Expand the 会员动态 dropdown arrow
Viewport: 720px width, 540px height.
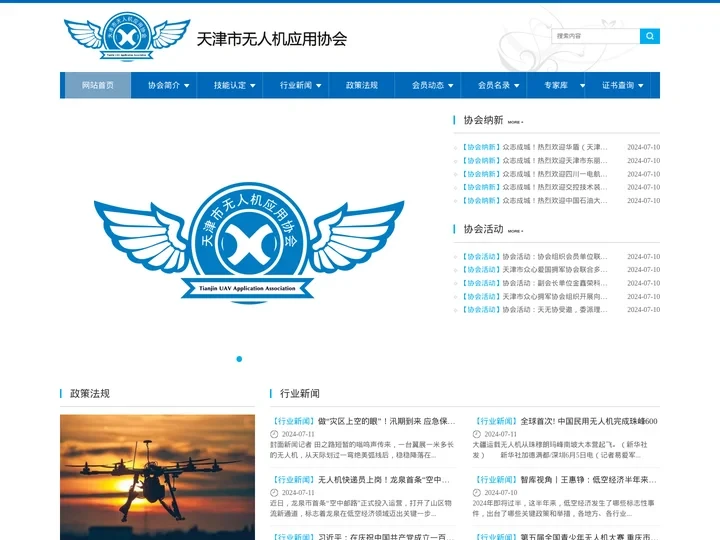tap(451, 86)
